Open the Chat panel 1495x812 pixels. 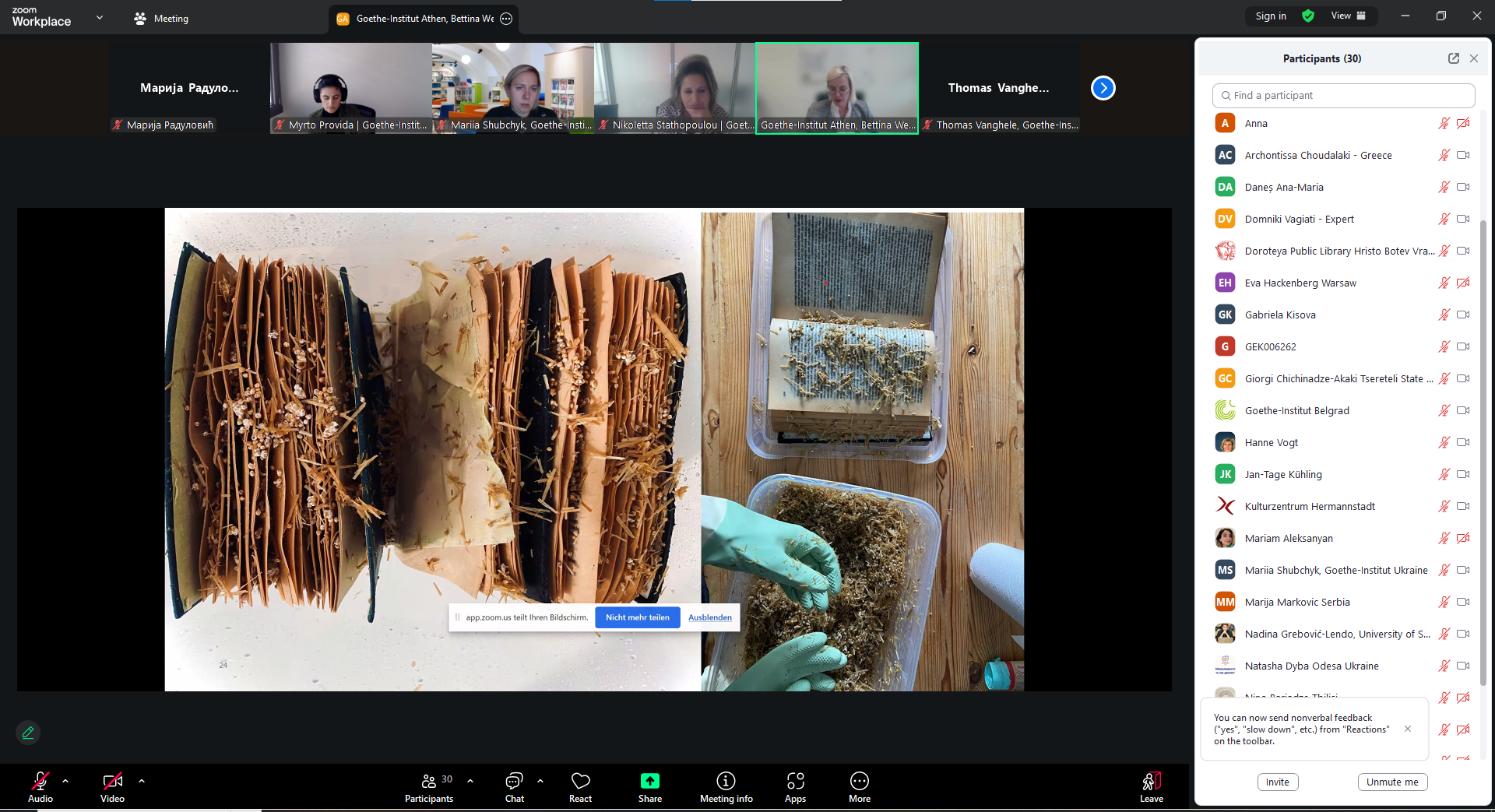[x=514, y=786]
